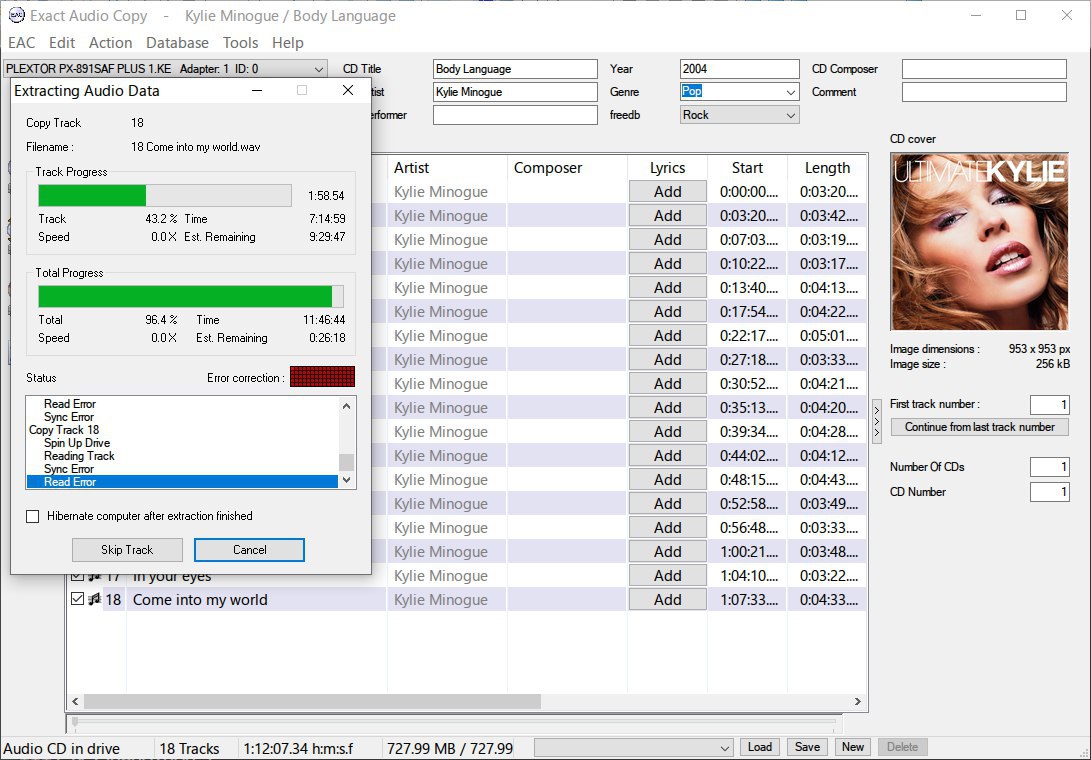Click the 1:12:07.34 h:m:s.f status entry

tap(298, 749)
